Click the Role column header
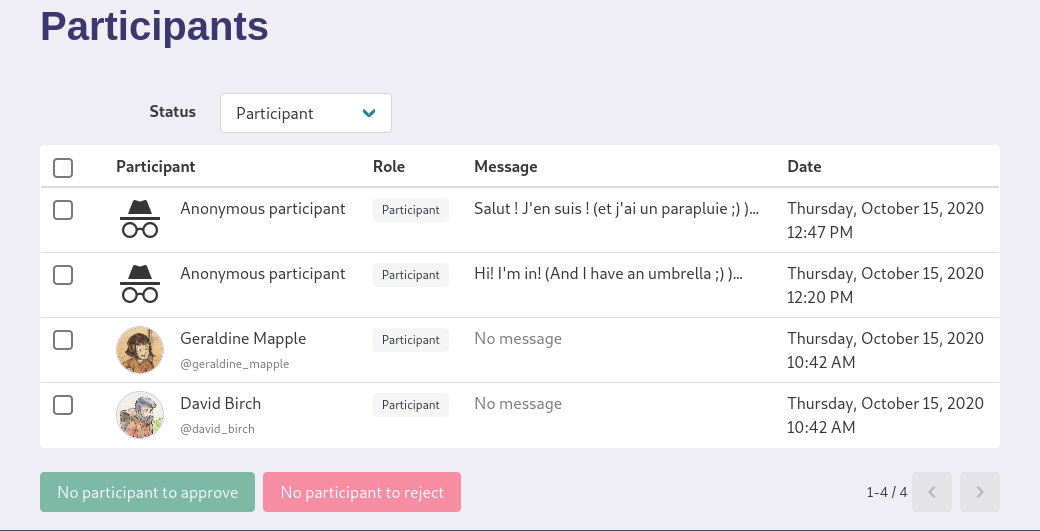 click(389, 166)
